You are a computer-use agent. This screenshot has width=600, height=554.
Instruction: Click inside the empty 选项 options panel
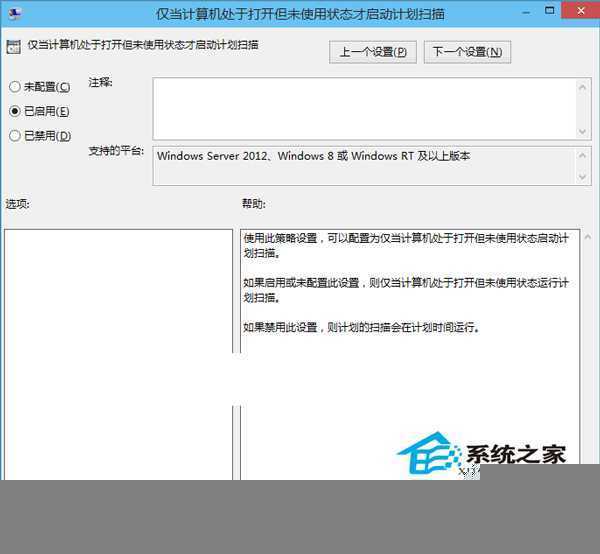(118, 354)
